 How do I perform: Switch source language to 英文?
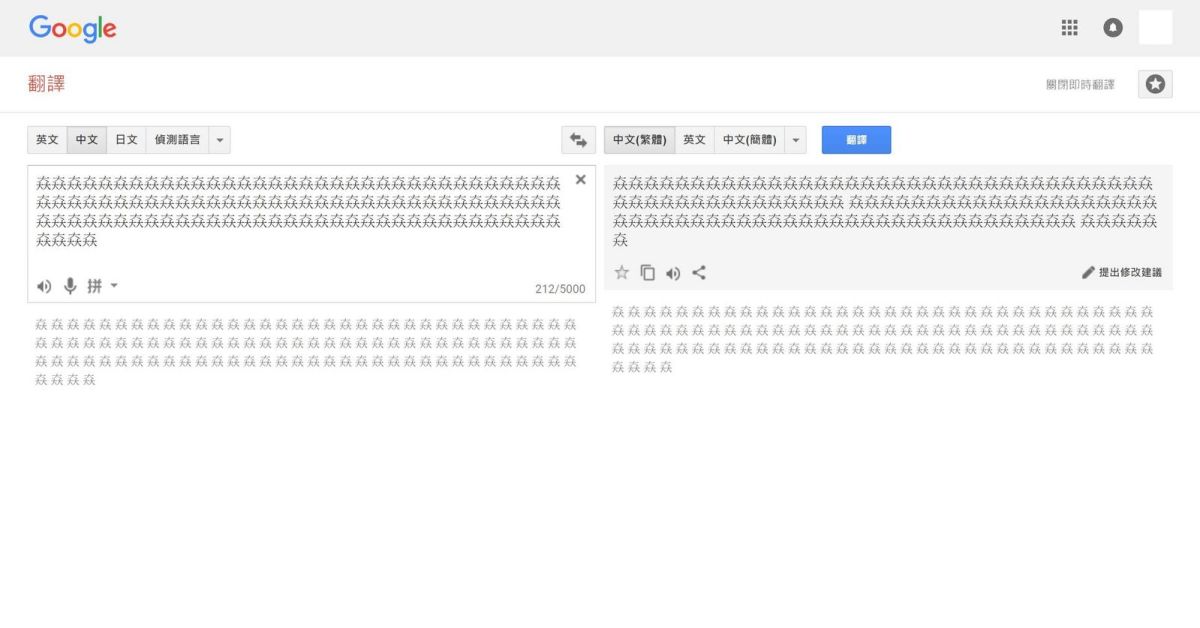(47, 139)
